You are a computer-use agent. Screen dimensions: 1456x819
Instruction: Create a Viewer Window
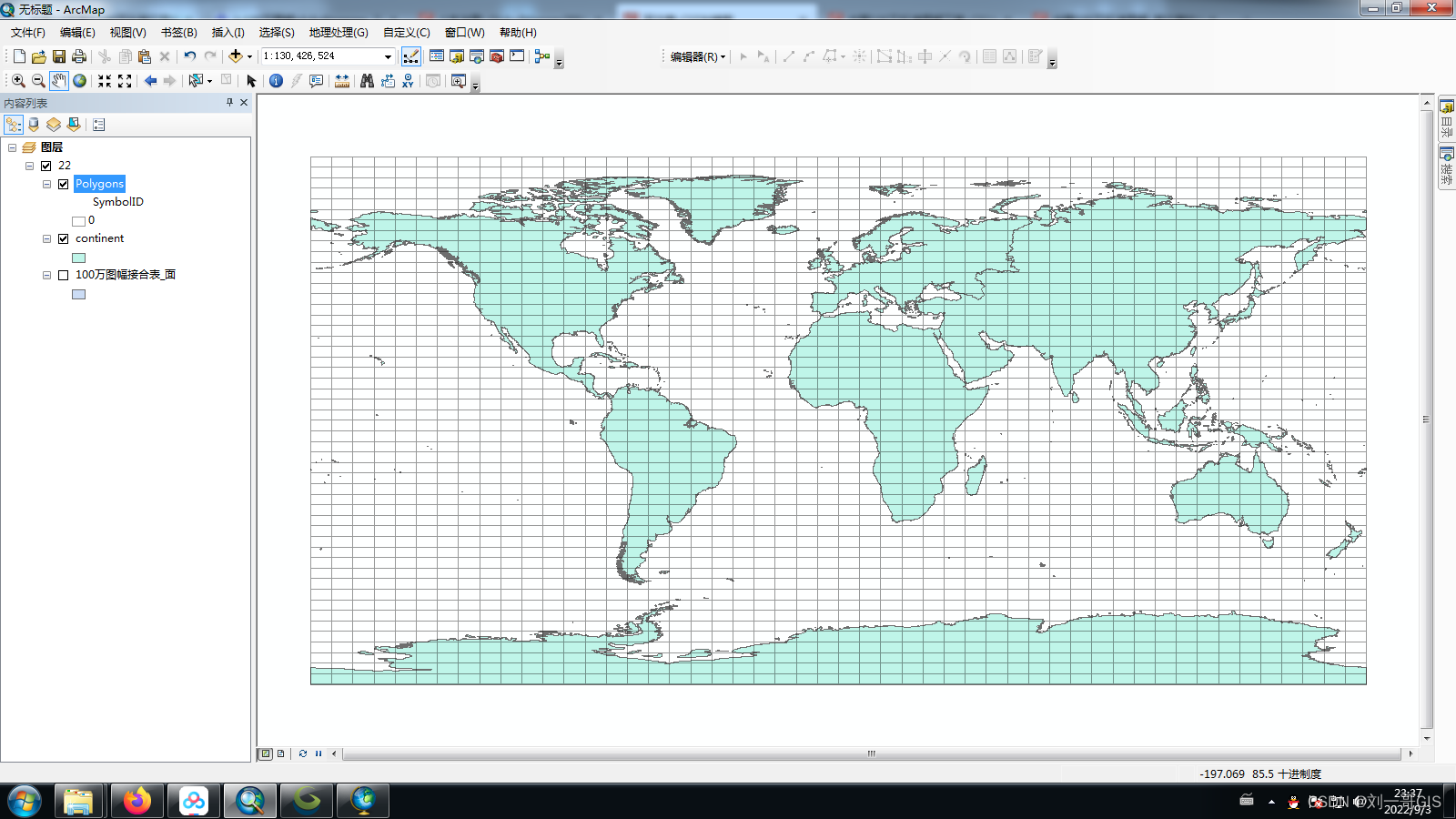(459, 81)
